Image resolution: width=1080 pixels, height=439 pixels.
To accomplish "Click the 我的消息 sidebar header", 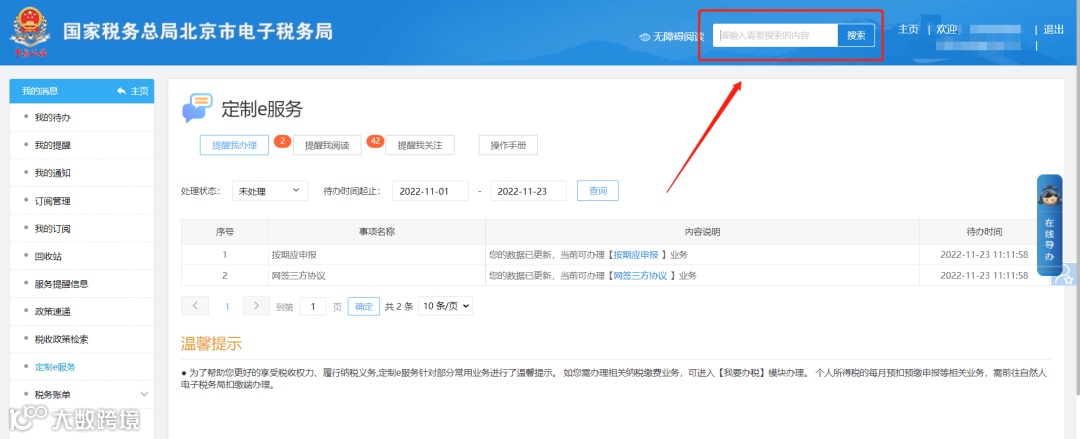I will click(x=40, y=91).
